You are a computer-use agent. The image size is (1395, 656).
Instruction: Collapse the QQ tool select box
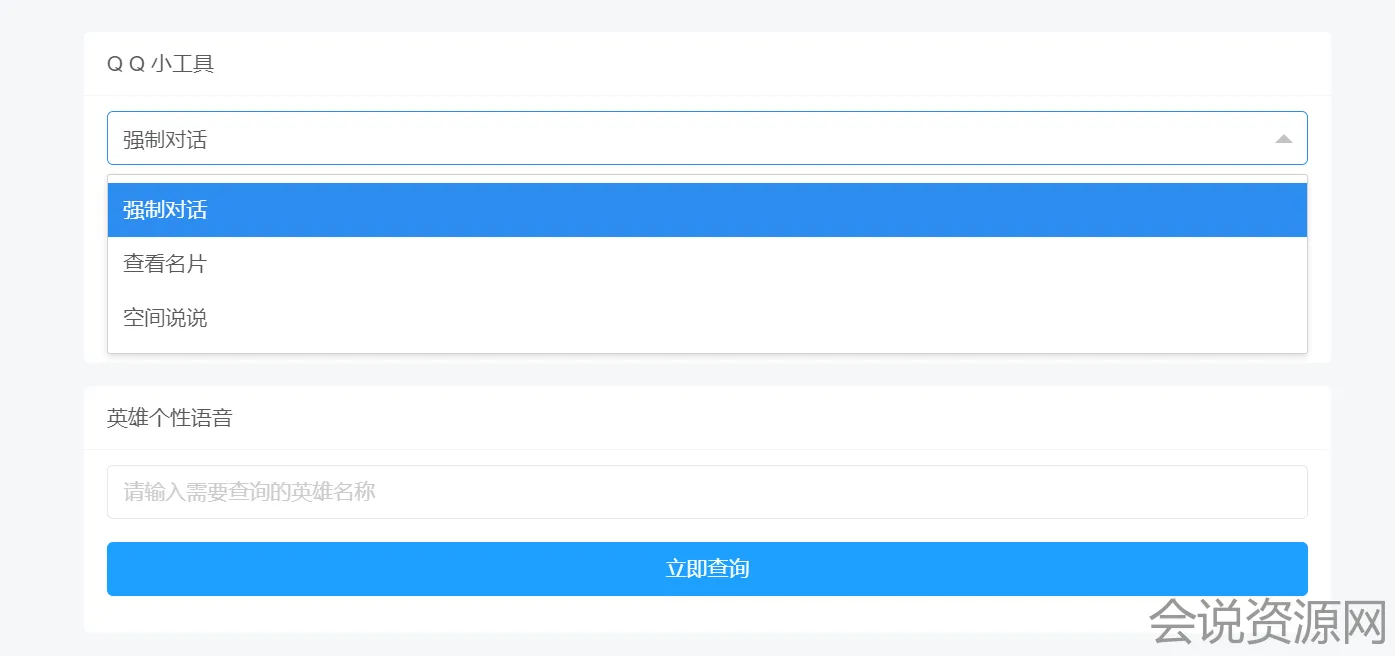pyautogui.click(x=700, y=138)
